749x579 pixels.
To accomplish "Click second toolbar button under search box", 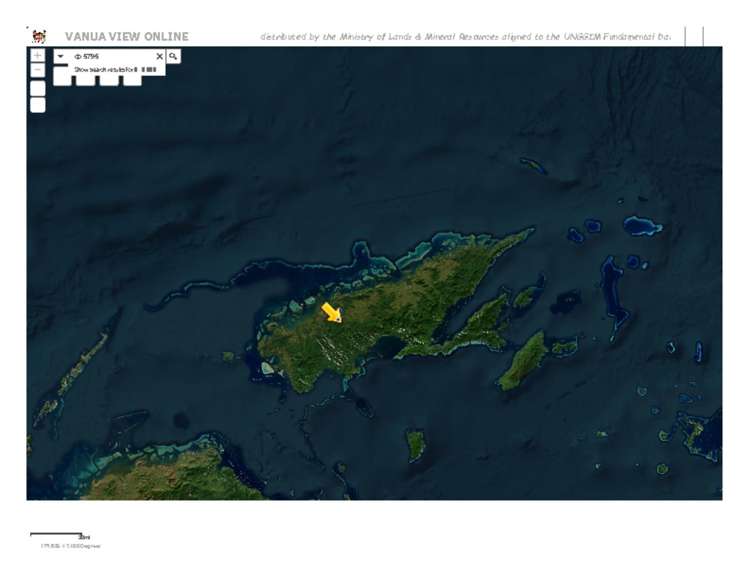I will tap(85, 80).
